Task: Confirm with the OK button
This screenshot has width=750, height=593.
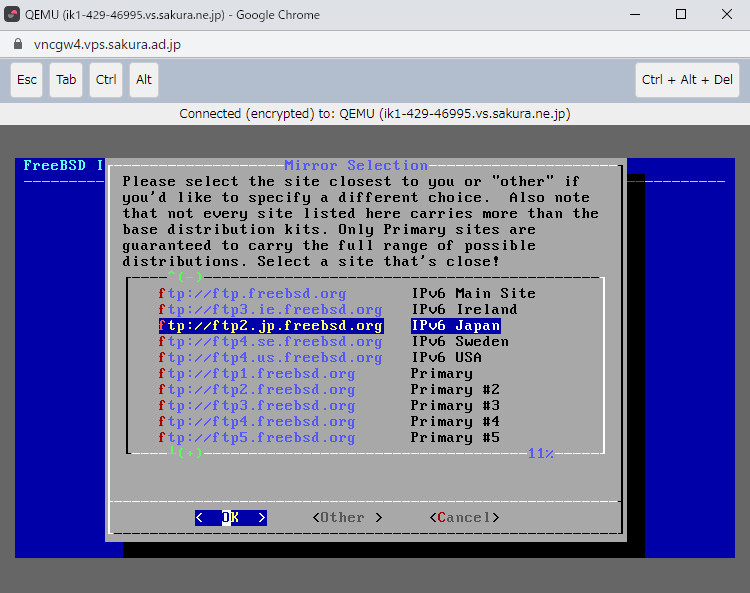Action: coord(231,518)
